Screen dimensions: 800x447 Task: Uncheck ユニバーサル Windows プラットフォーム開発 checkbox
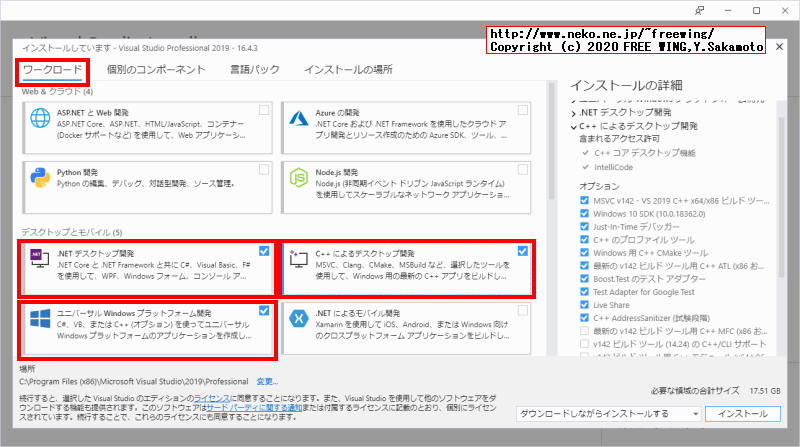pos(264,311)
